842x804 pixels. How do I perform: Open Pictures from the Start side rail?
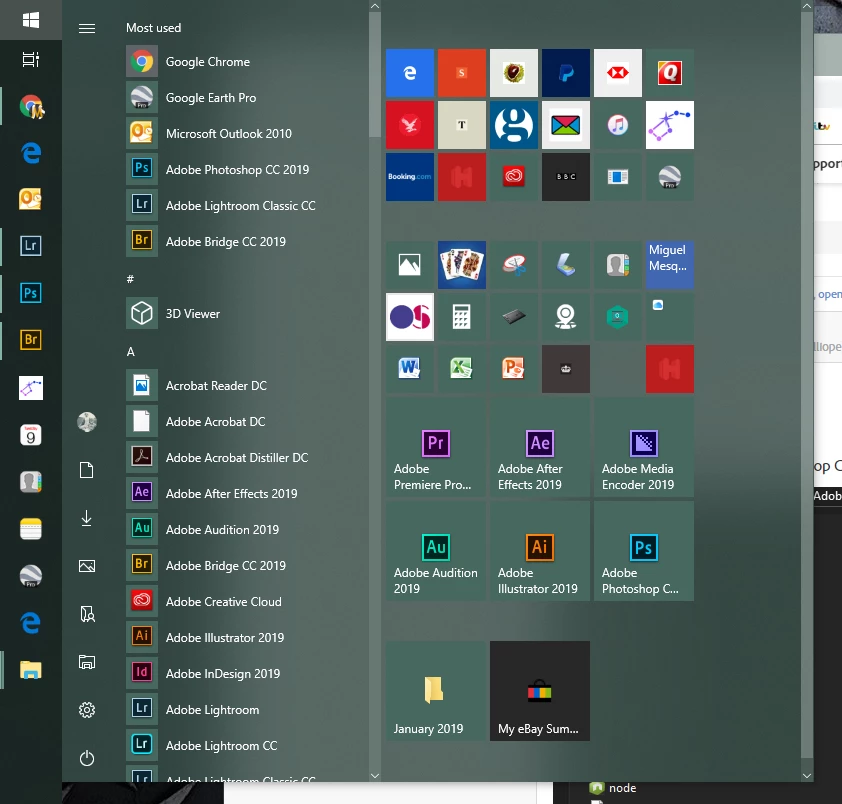pyautogui.click(x=87, y=566)
